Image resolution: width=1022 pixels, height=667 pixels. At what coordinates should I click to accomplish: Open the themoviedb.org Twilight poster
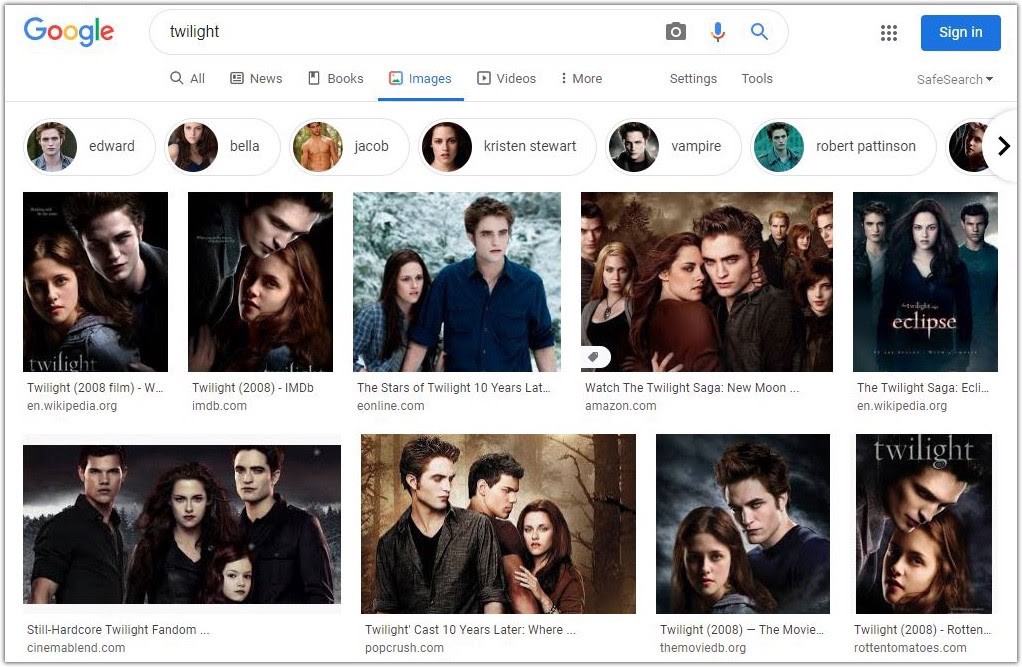(742, 524)
